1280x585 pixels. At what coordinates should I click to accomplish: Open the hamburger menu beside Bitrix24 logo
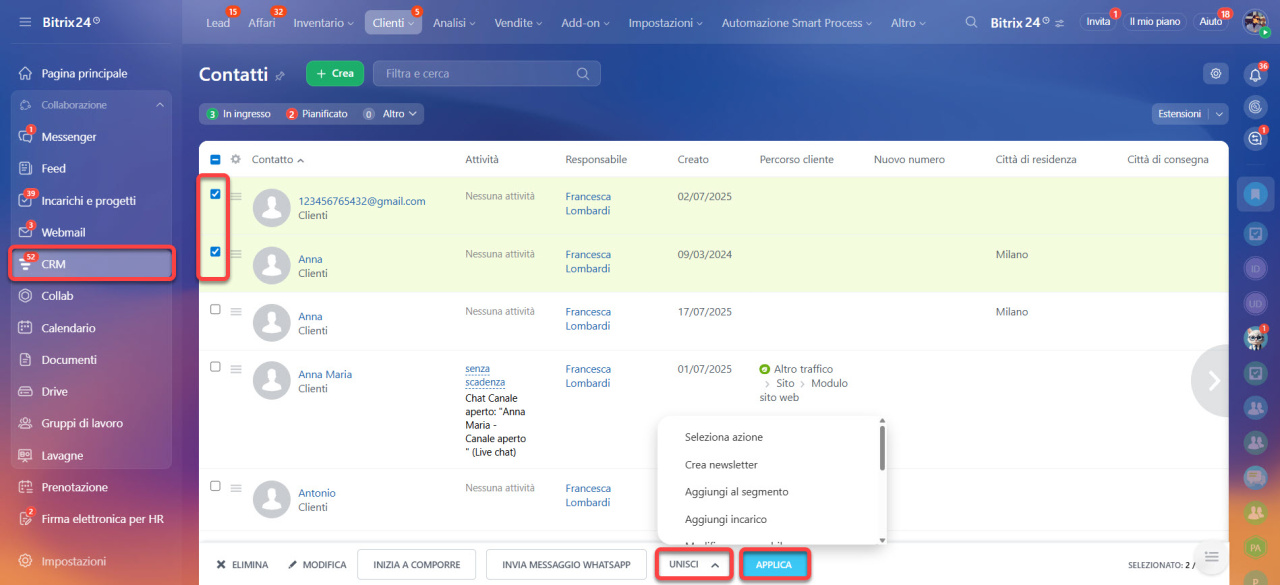coord(25,22)
